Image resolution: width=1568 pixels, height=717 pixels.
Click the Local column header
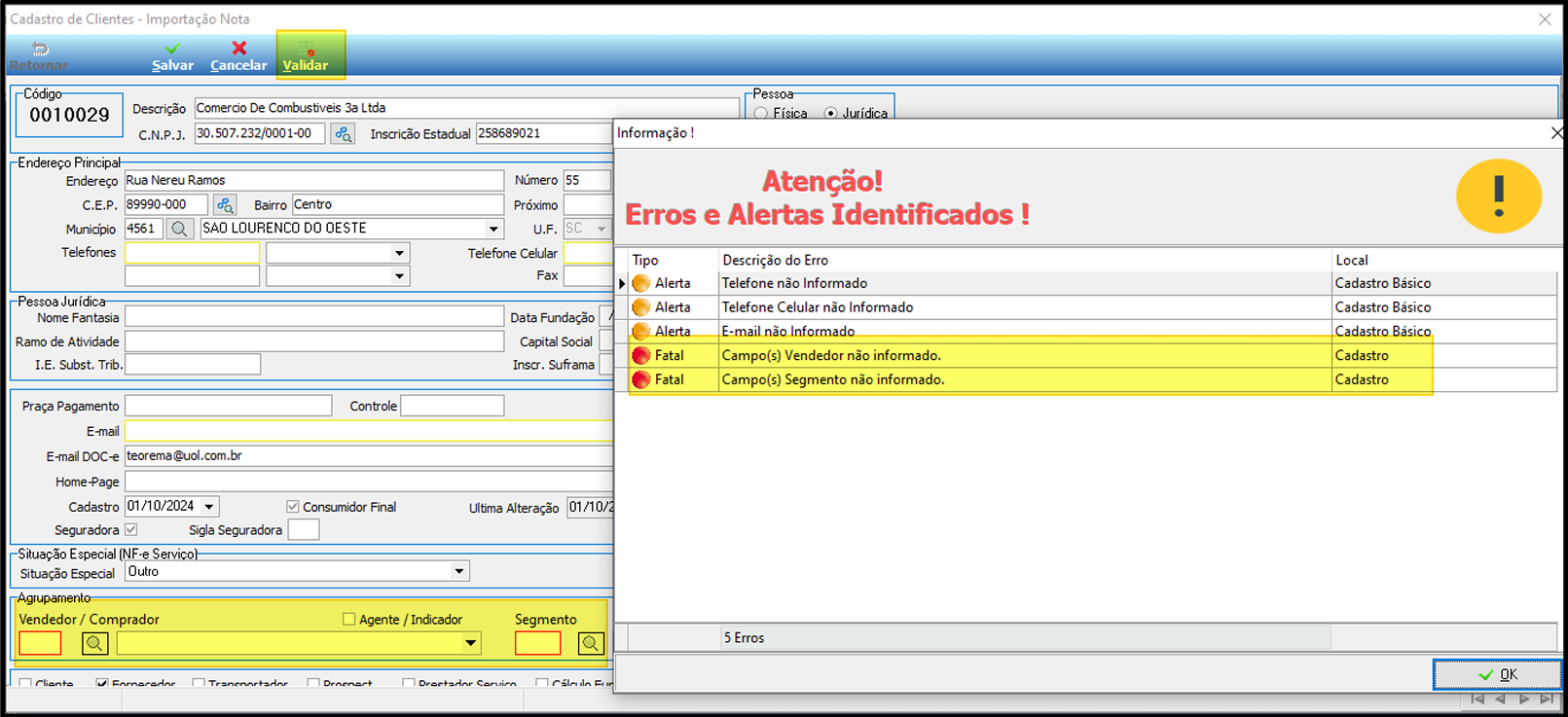[1352, 260]
